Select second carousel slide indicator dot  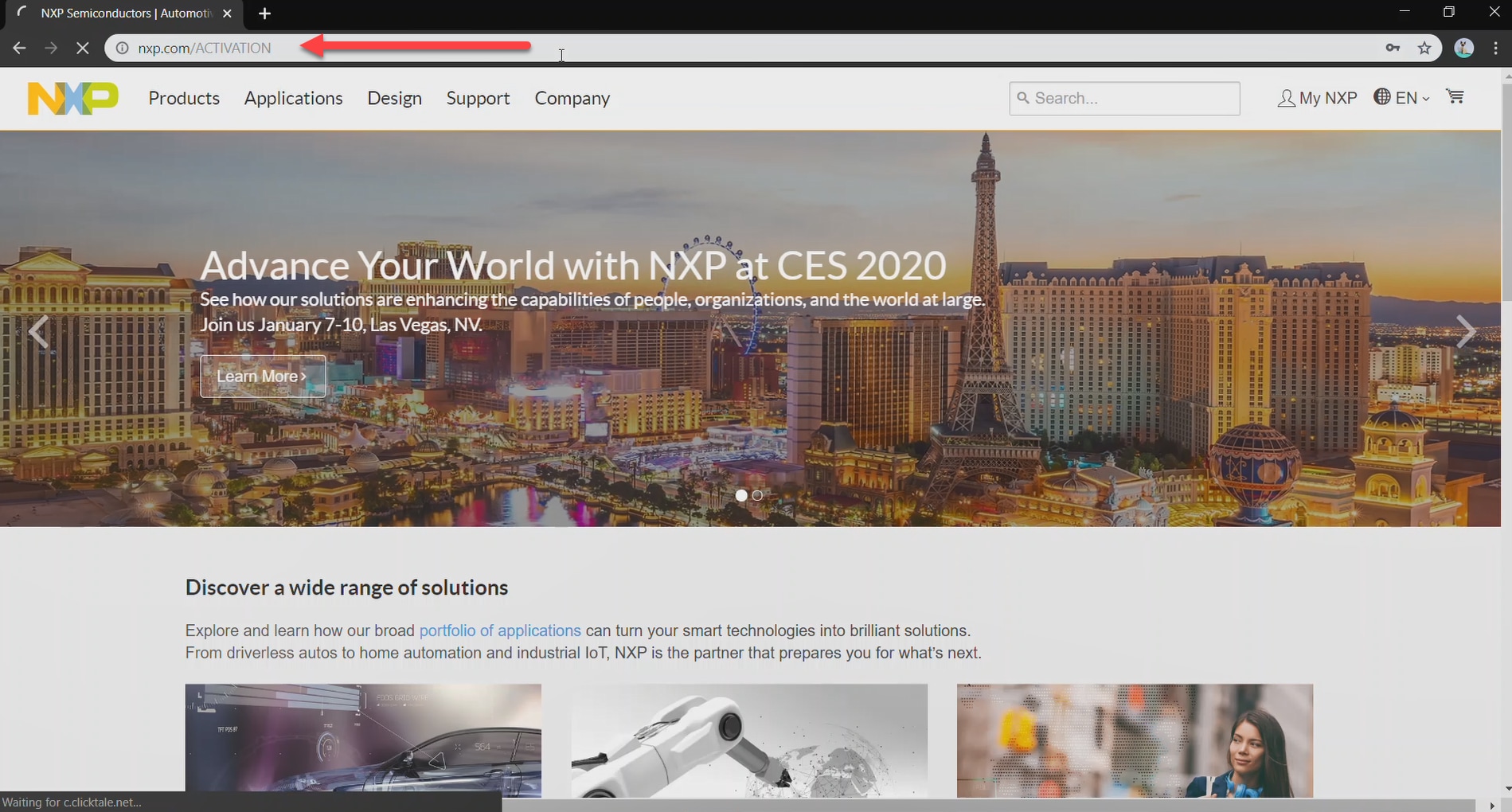[757, 495]
